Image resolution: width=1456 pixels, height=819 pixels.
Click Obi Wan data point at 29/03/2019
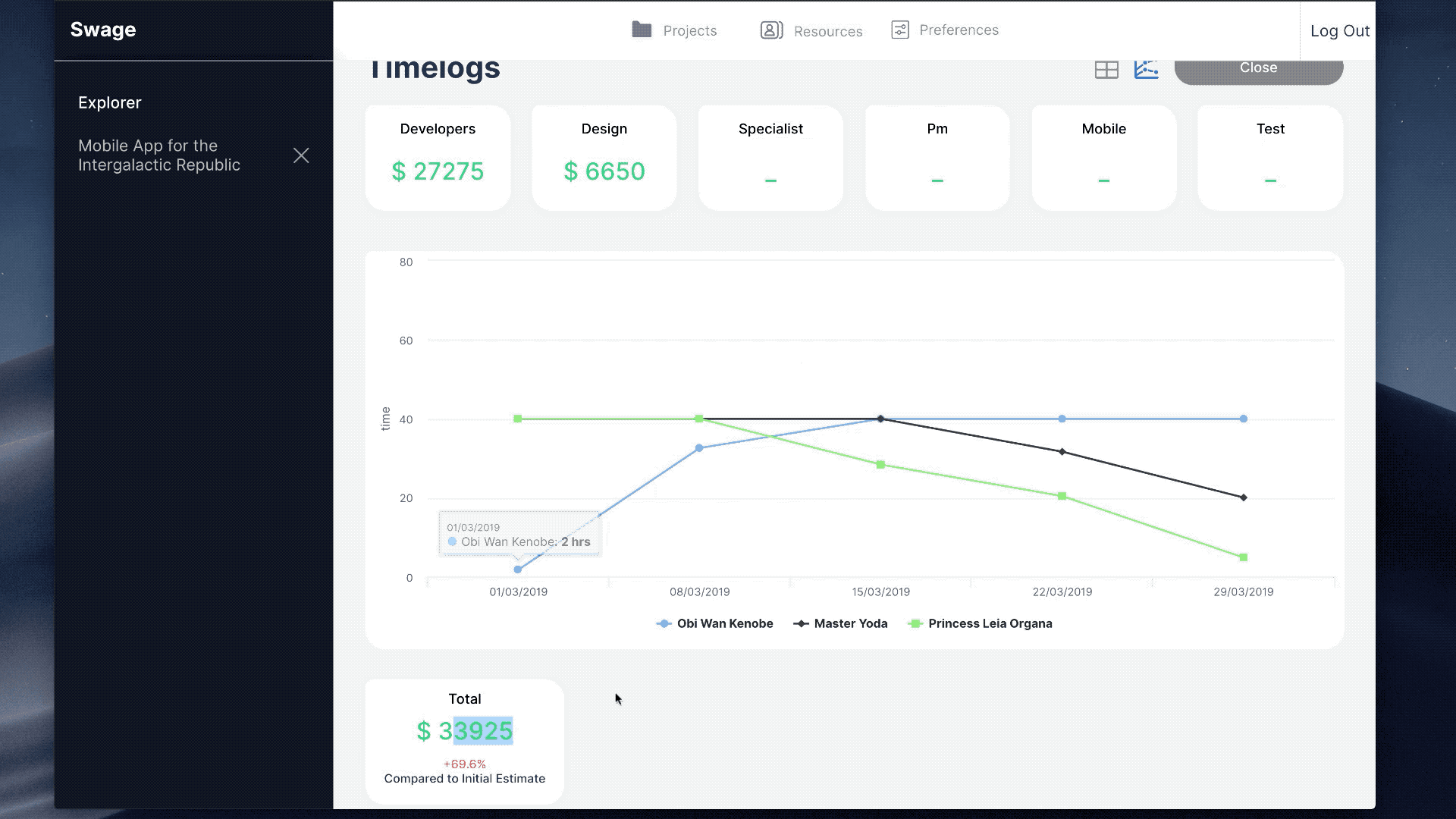[x=1244, y=419]
